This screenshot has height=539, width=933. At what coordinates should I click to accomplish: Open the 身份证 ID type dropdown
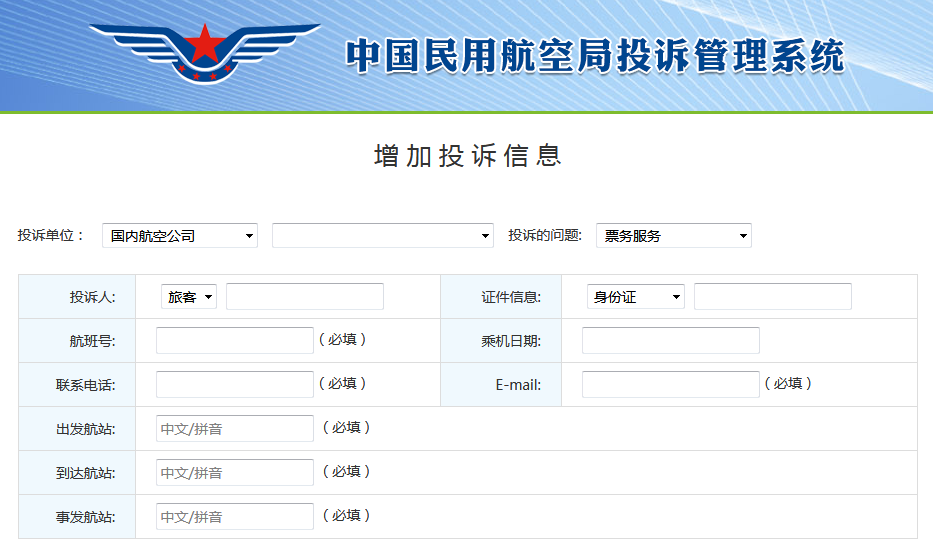coord(635,296)
